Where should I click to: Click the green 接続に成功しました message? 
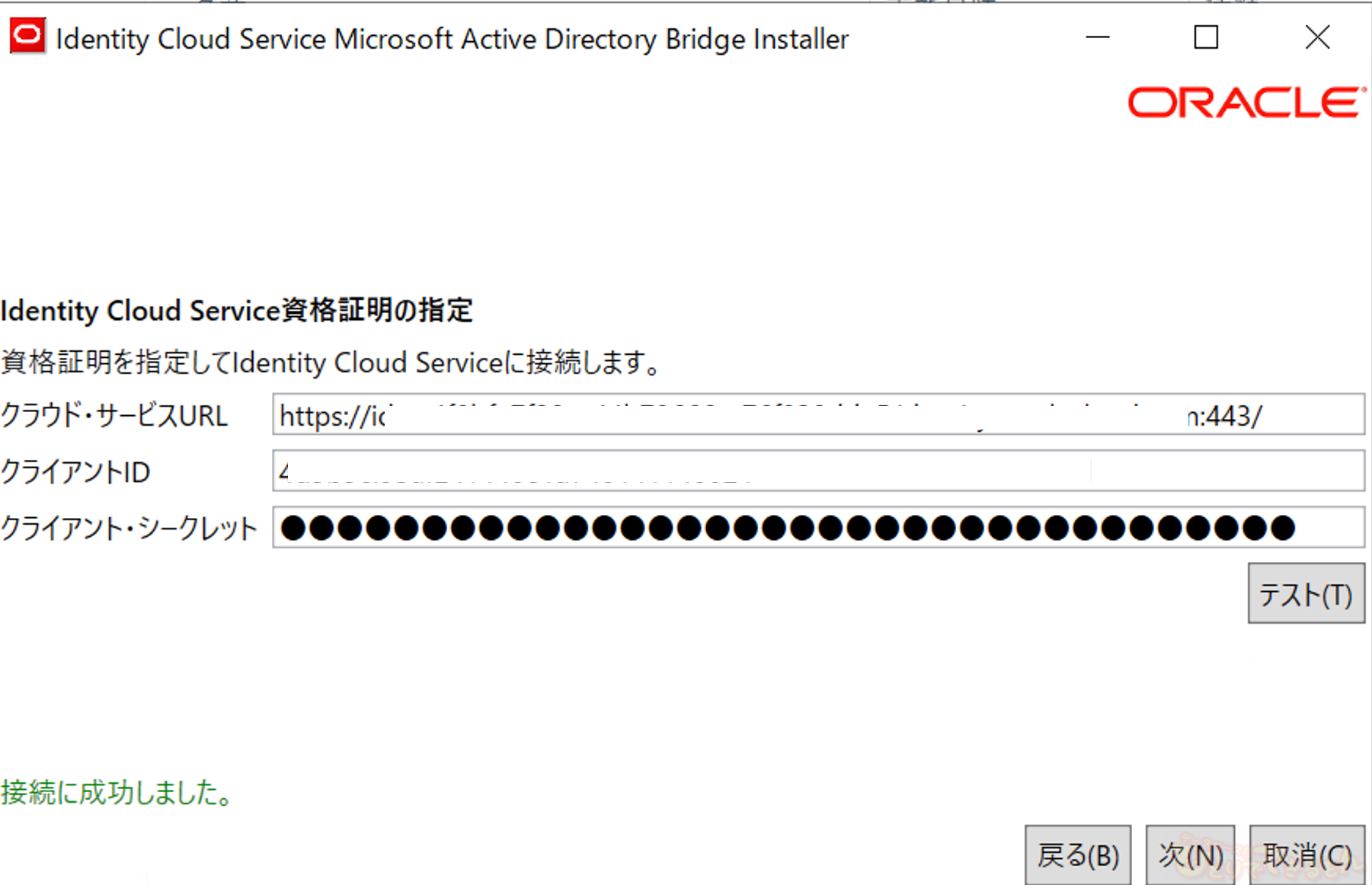tap(116, 793)
